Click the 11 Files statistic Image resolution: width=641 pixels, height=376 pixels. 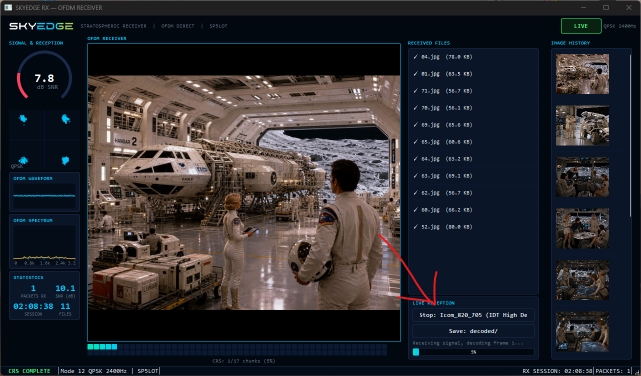tap(65, 309)
